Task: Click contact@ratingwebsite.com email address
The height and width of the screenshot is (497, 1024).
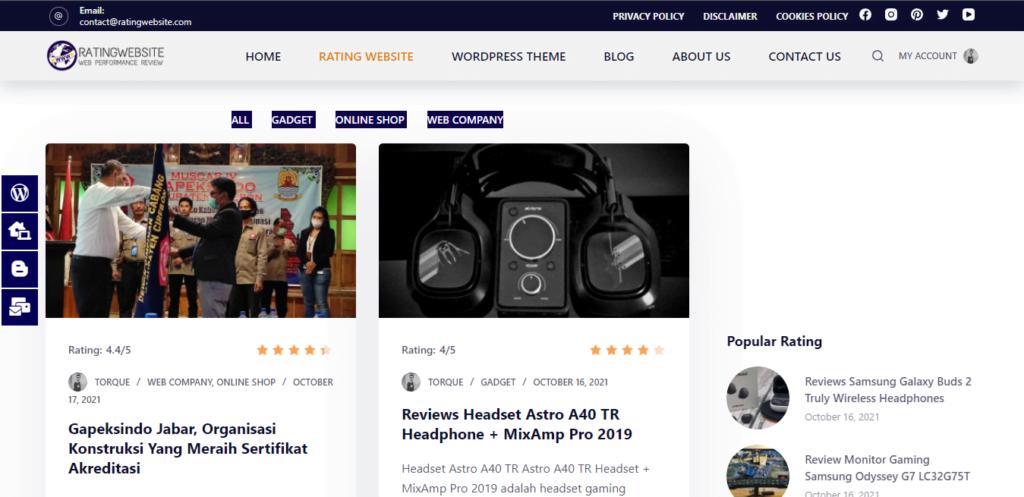Action: [x=135, y=22]
